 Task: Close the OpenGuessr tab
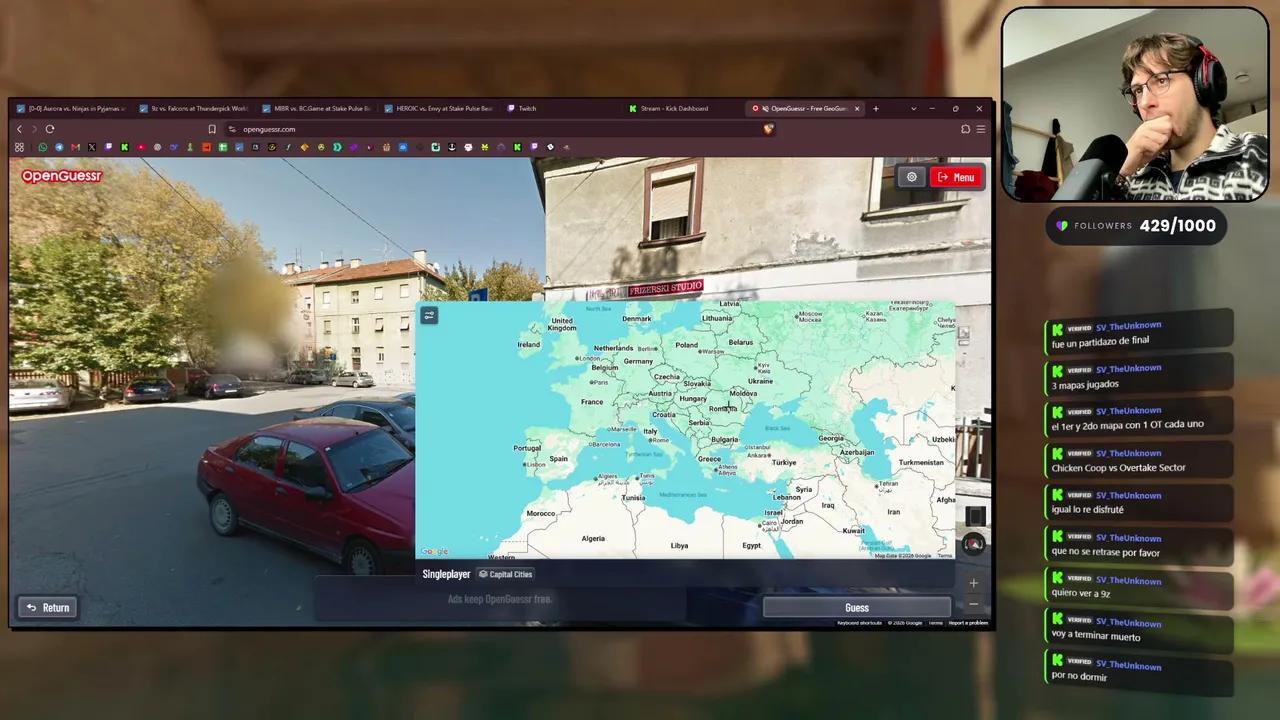tap(857, 108)
